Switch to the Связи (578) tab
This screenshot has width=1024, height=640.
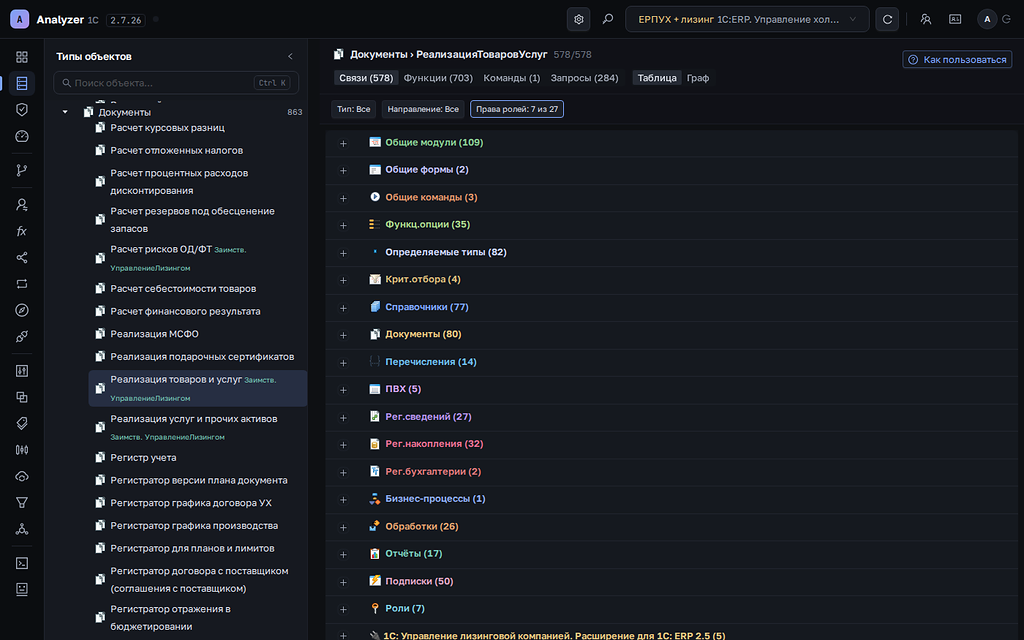pyautogui.click(x=366, y=78)
